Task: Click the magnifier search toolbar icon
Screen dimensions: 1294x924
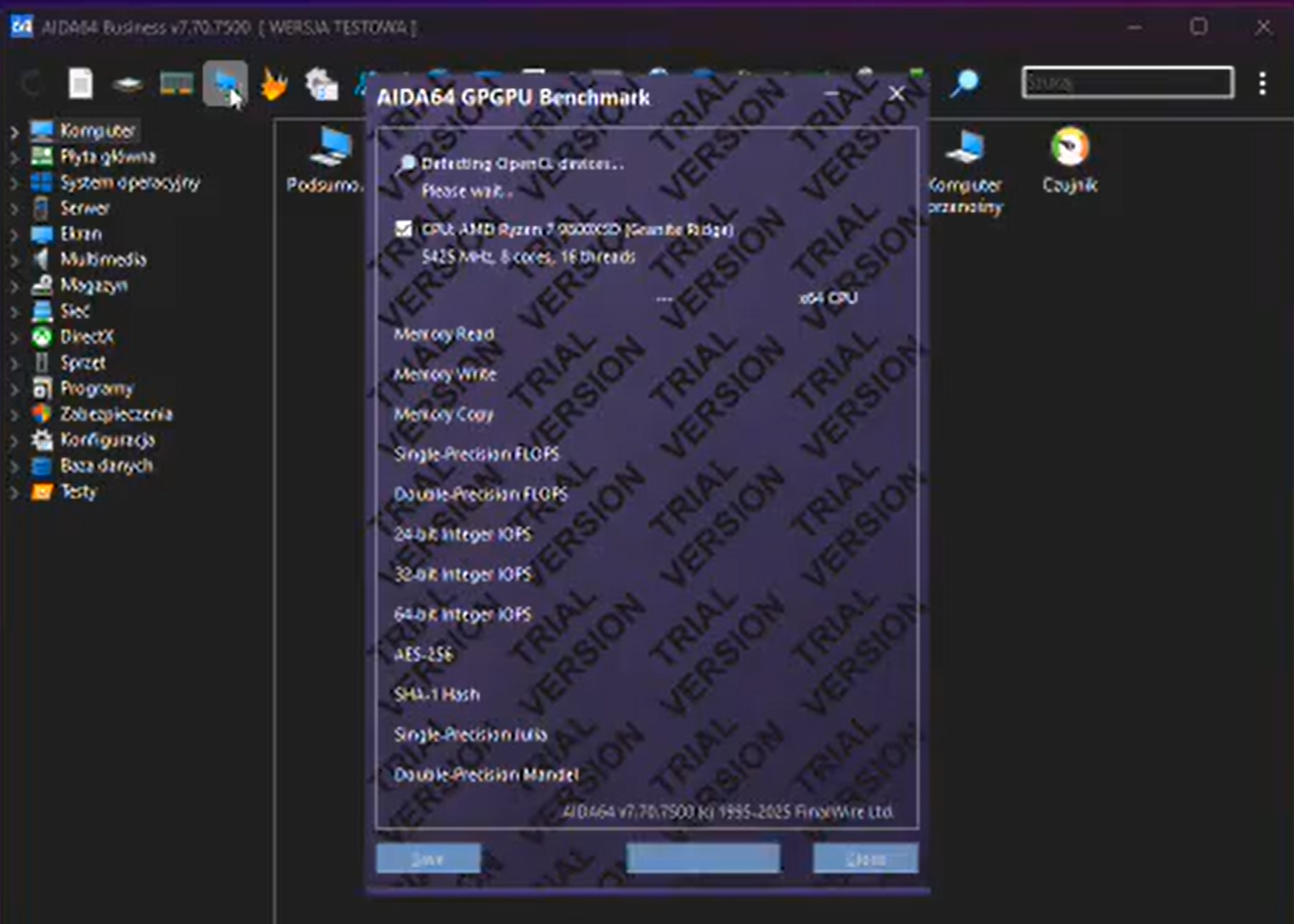Action: point(964,84)
